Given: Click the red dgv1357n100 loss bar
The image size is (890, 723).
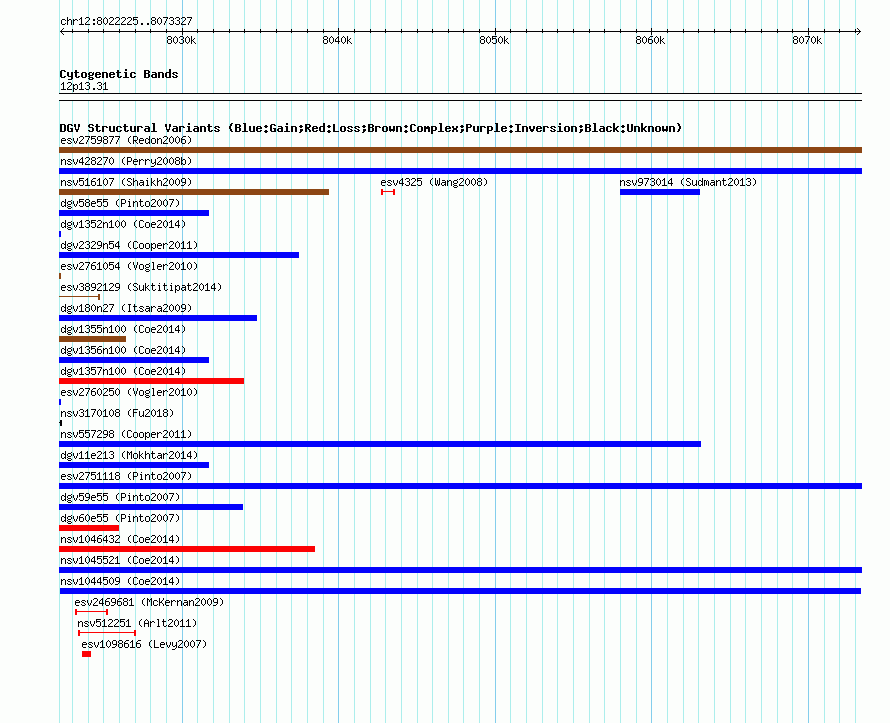Looking at the screenshot, I should pyautogui.click(x=152, y=381).
